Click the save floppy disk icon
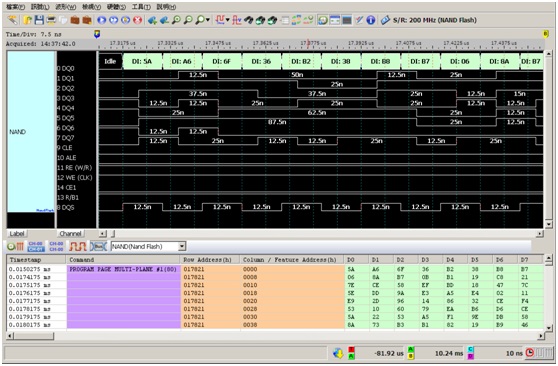 tap(40, 20)
